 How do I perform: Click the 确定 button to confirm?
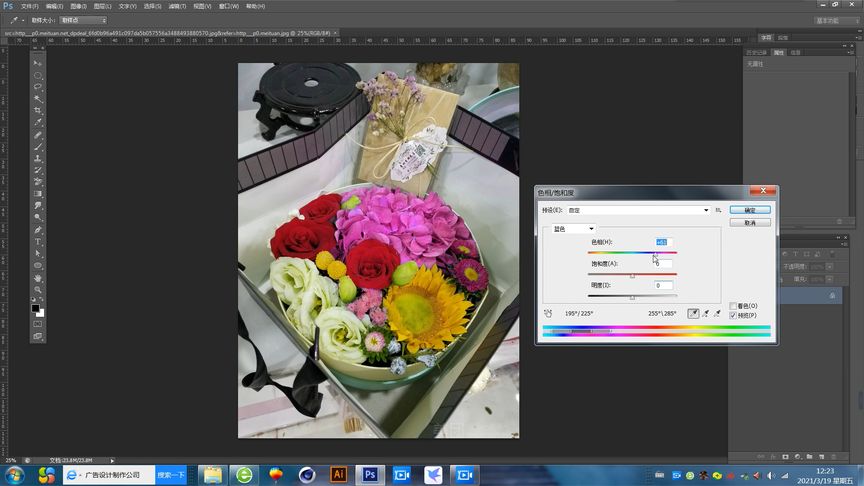click(x=749, y=210)
